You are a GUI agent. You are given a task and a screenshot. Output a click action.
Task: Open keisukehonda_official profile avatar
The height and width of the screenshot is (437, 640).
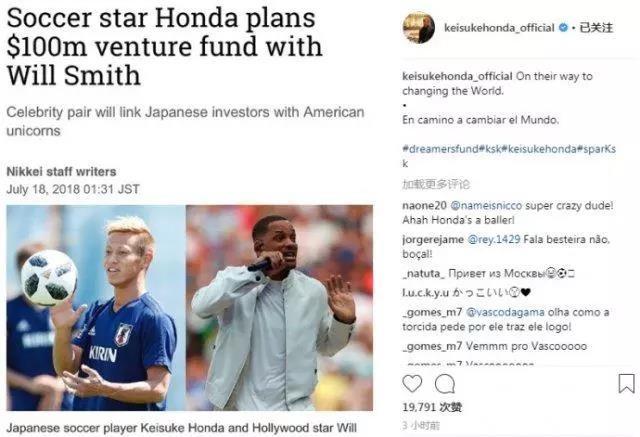[418, 28]
